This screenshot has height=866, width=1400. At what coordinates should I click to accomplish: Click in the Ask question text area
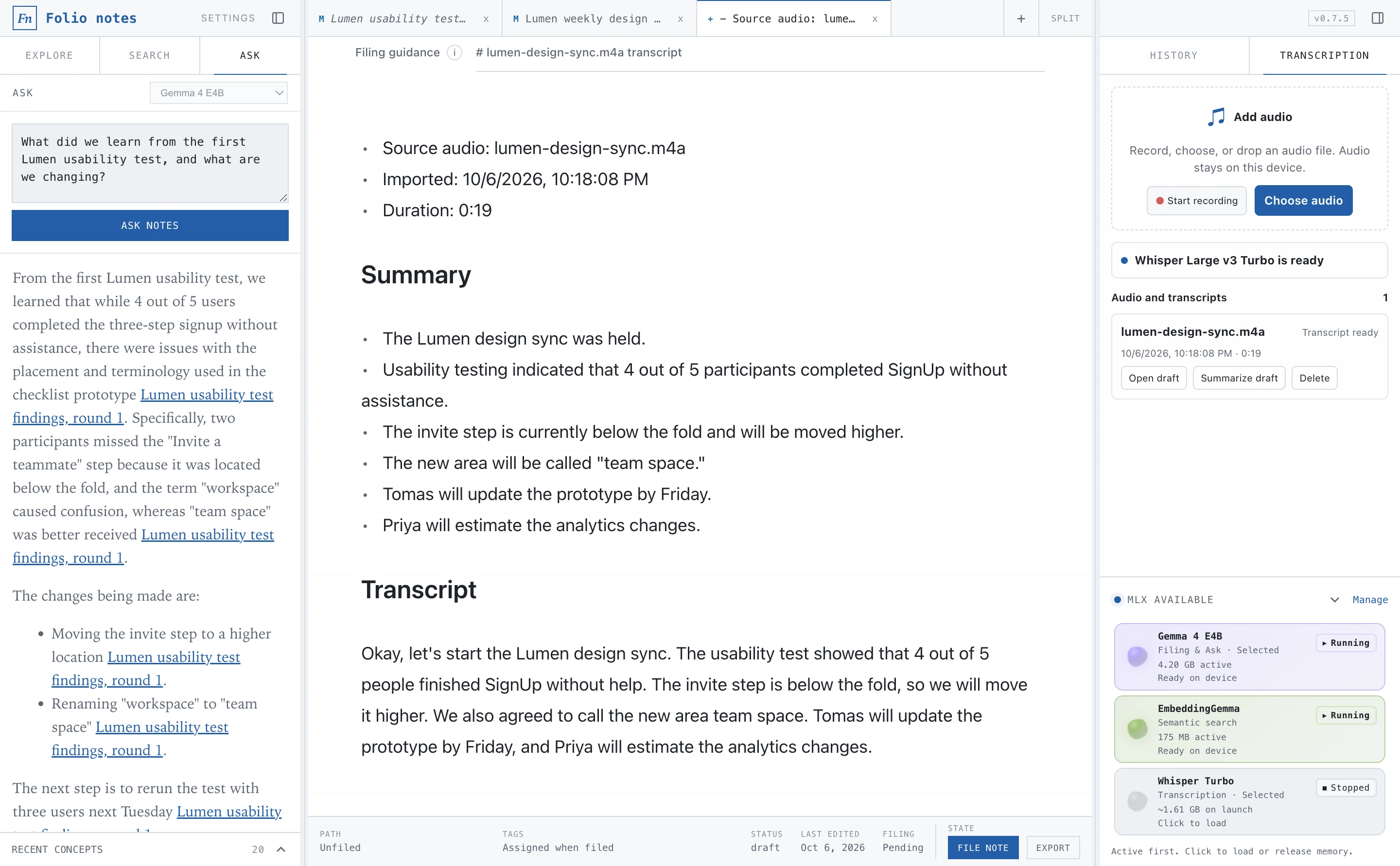pos(150,163)
